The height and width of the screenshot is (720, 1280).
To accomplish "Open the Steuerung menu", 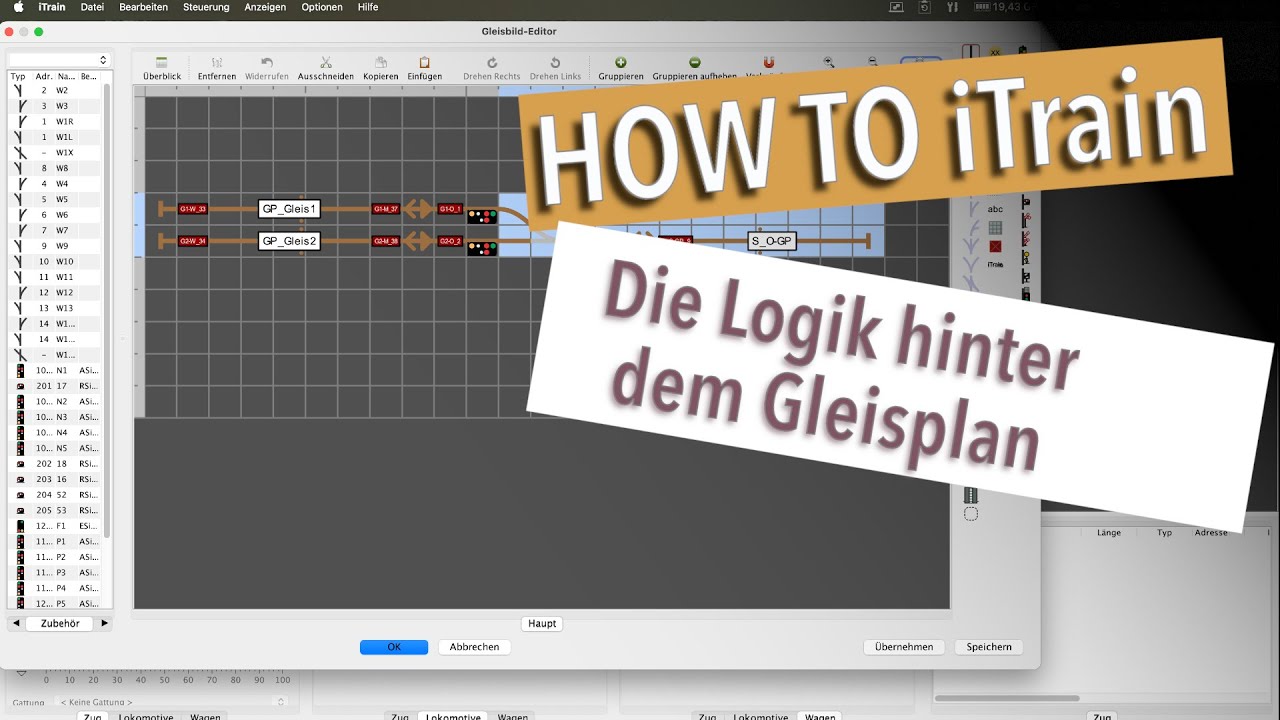I will (x=206, y=7).
